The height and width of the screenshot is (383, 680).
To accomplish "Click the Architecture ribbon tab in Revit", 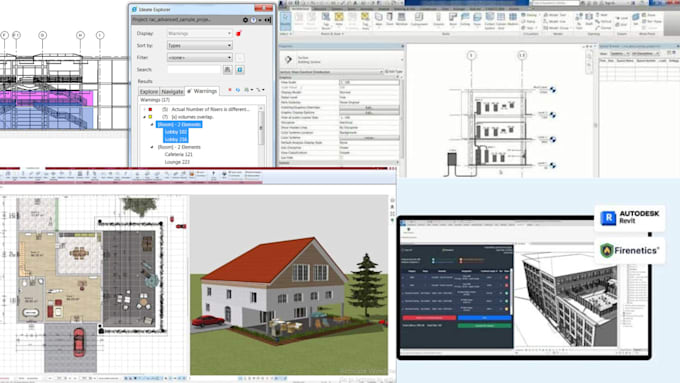I will 301,8.
